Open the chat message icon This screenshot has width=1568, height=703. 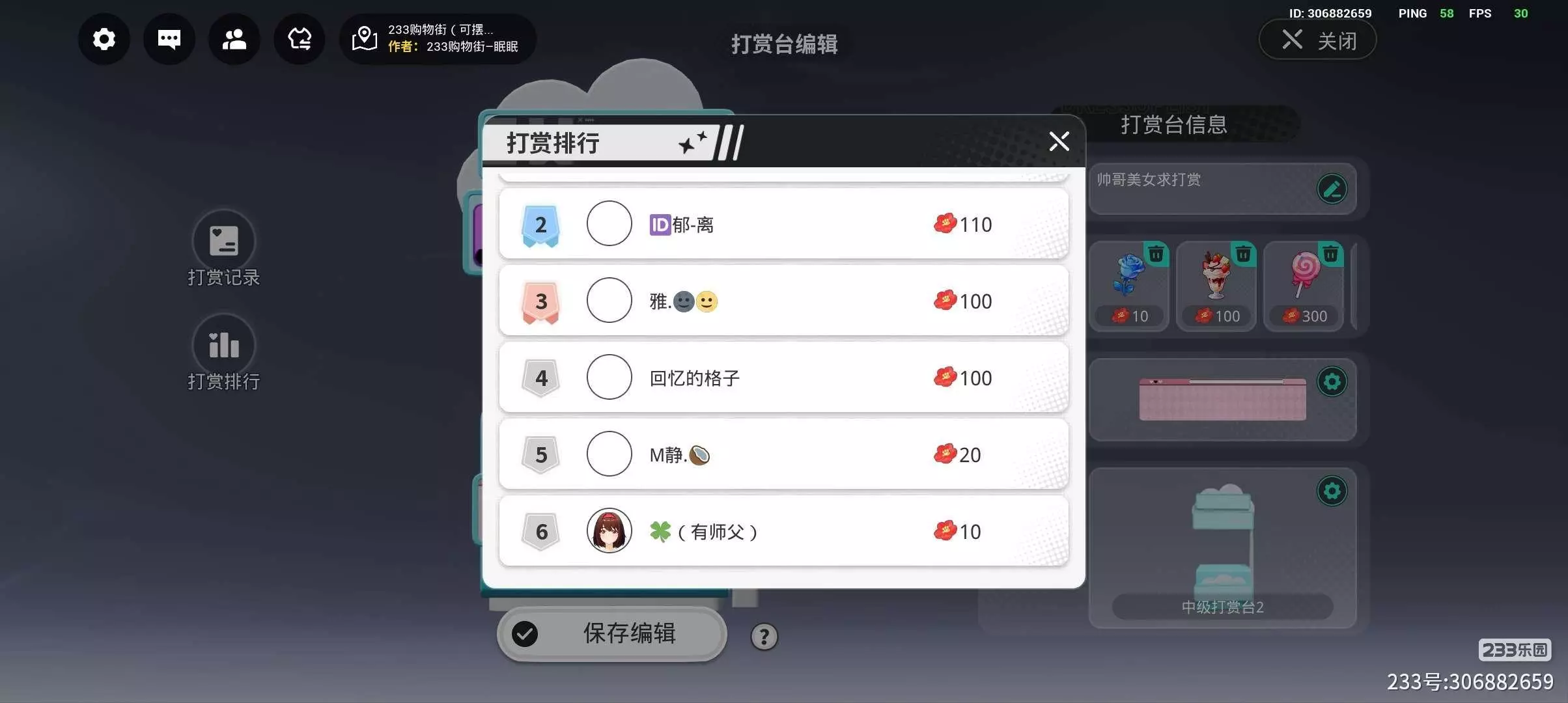click(x=169, y=39)
